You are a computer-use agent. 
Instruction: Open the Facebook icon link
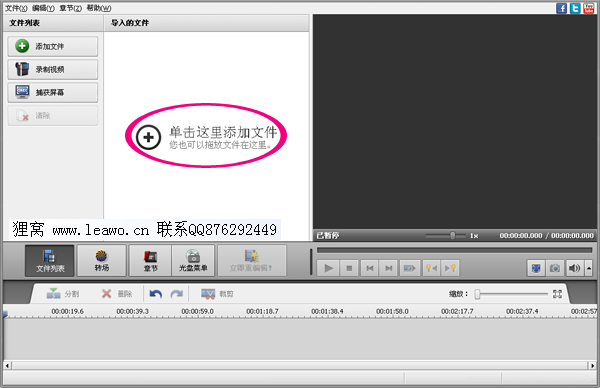[x=562, y=8]
